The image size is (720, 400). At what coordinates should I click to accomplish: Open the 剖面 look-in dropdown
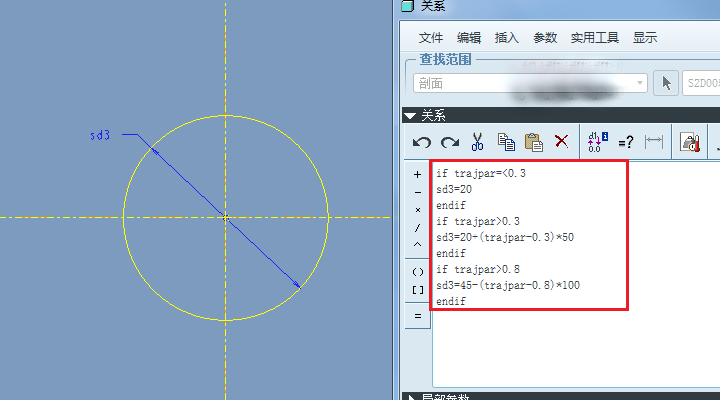point(529,83)
